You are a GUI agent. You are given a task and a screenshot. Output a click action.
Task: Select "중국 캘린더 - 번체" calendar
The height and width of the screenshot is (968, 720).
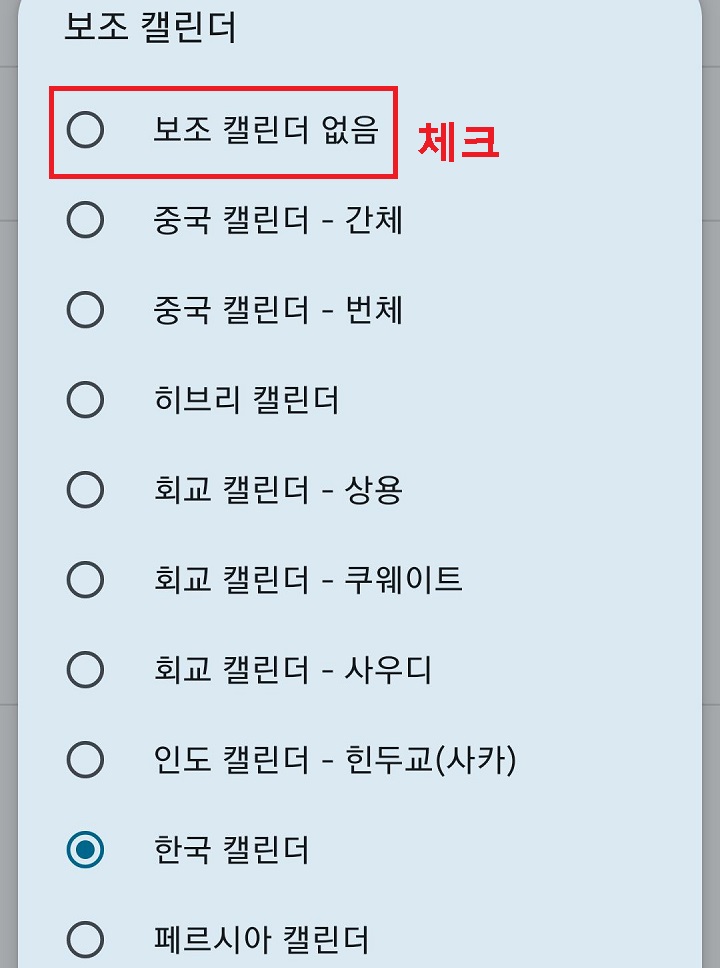tap(84, 311)
